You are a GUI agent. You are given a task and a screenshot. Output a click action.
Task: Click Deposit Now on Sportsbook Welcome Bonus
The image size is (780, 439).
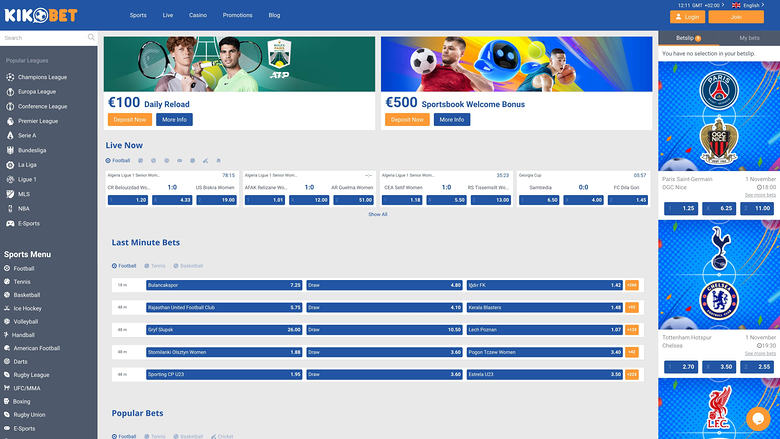pos(407,119)
